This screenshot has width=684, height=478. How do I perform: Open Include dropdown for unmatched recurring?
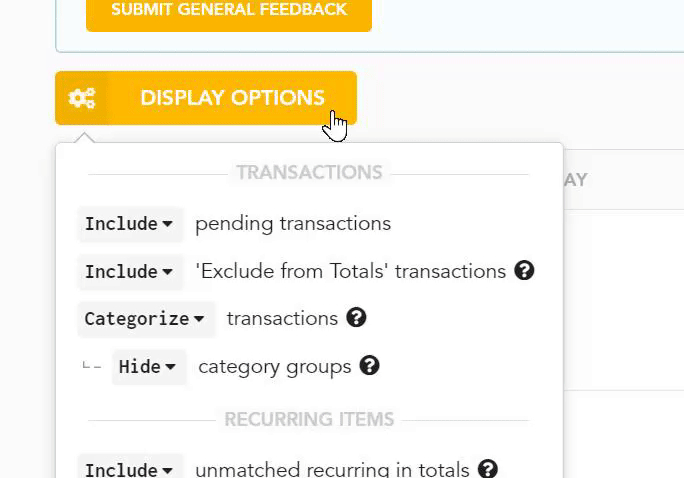[129, 469]
